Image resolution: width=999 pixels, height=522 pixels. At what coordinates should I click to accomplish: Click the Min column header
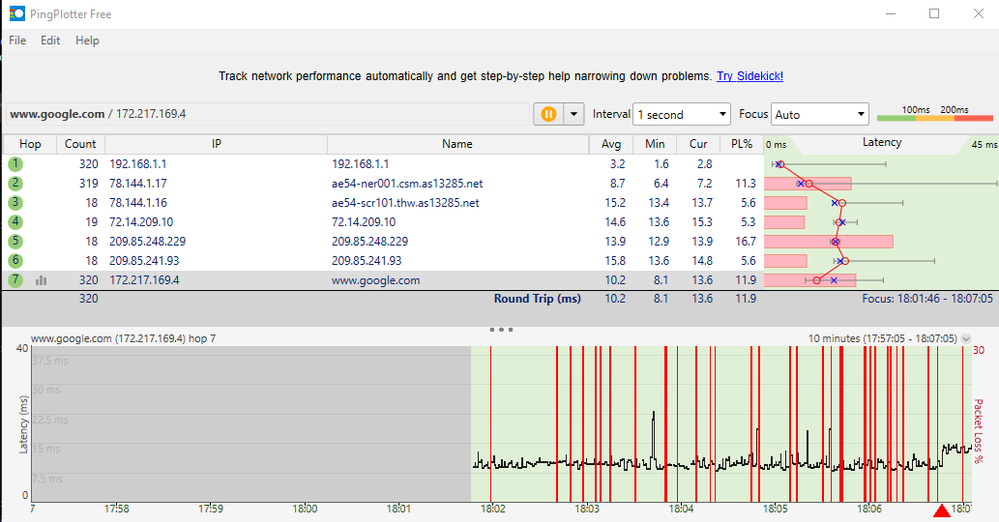pyautogui.click(x=654, y=144)
